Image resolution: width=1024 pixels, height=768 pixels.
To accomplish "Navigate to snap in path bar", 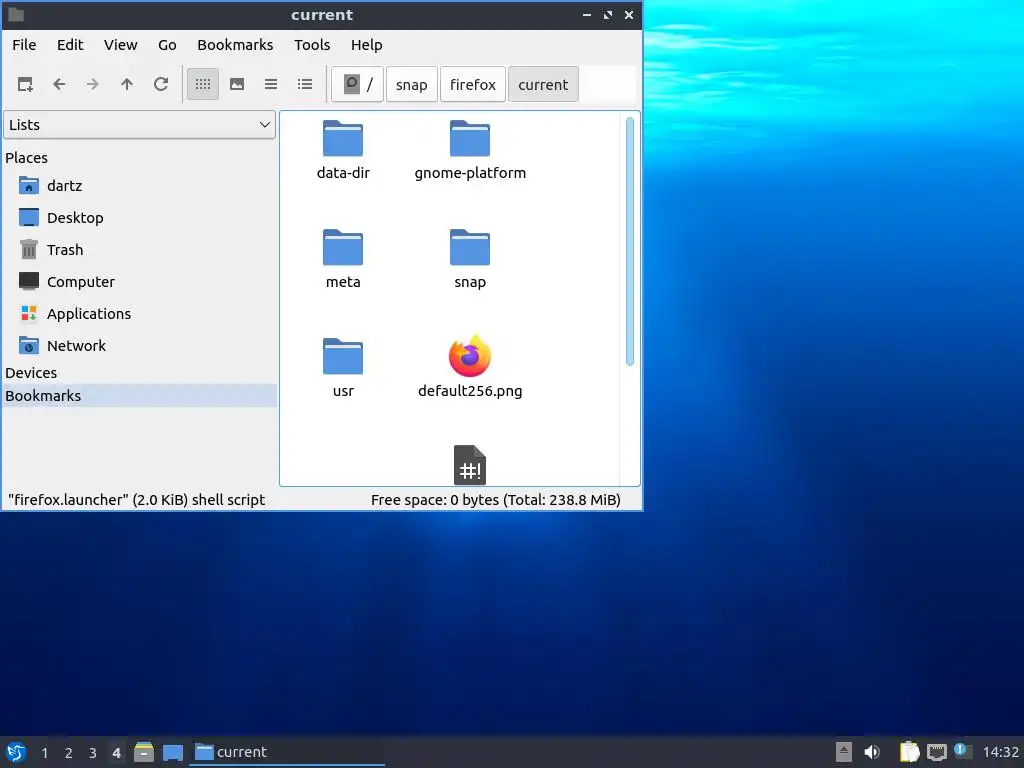I will click(x=411, y=84).
